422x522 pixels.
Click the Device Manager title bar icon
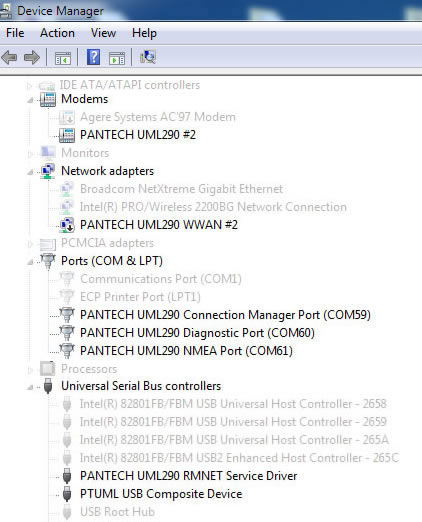pyautogui.click(x=5, y=12)
